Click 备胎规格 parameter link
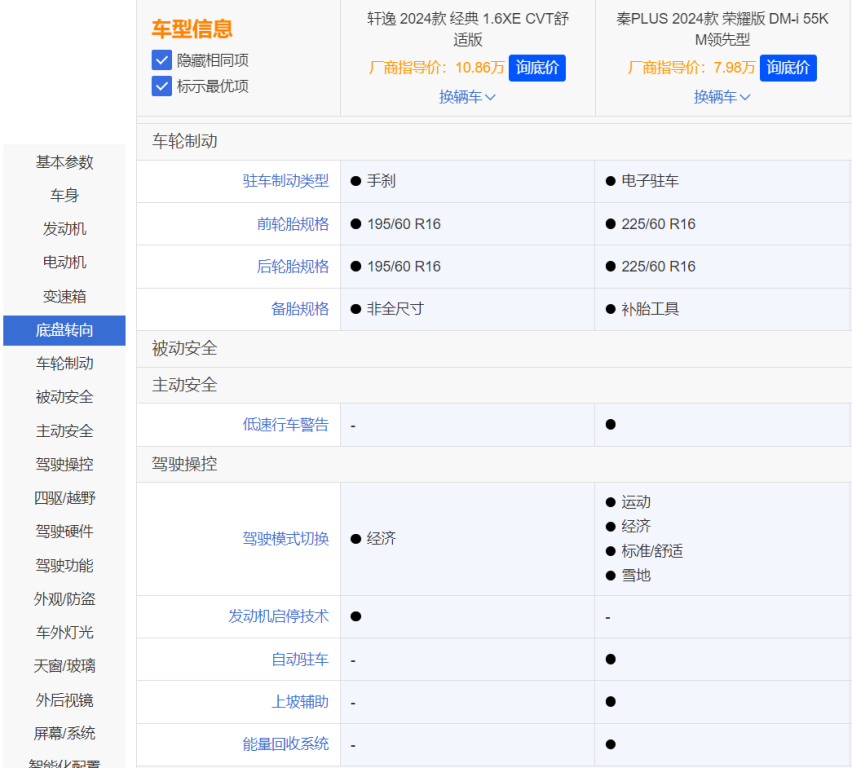852x768 pixels. click(x=300, y=309)
